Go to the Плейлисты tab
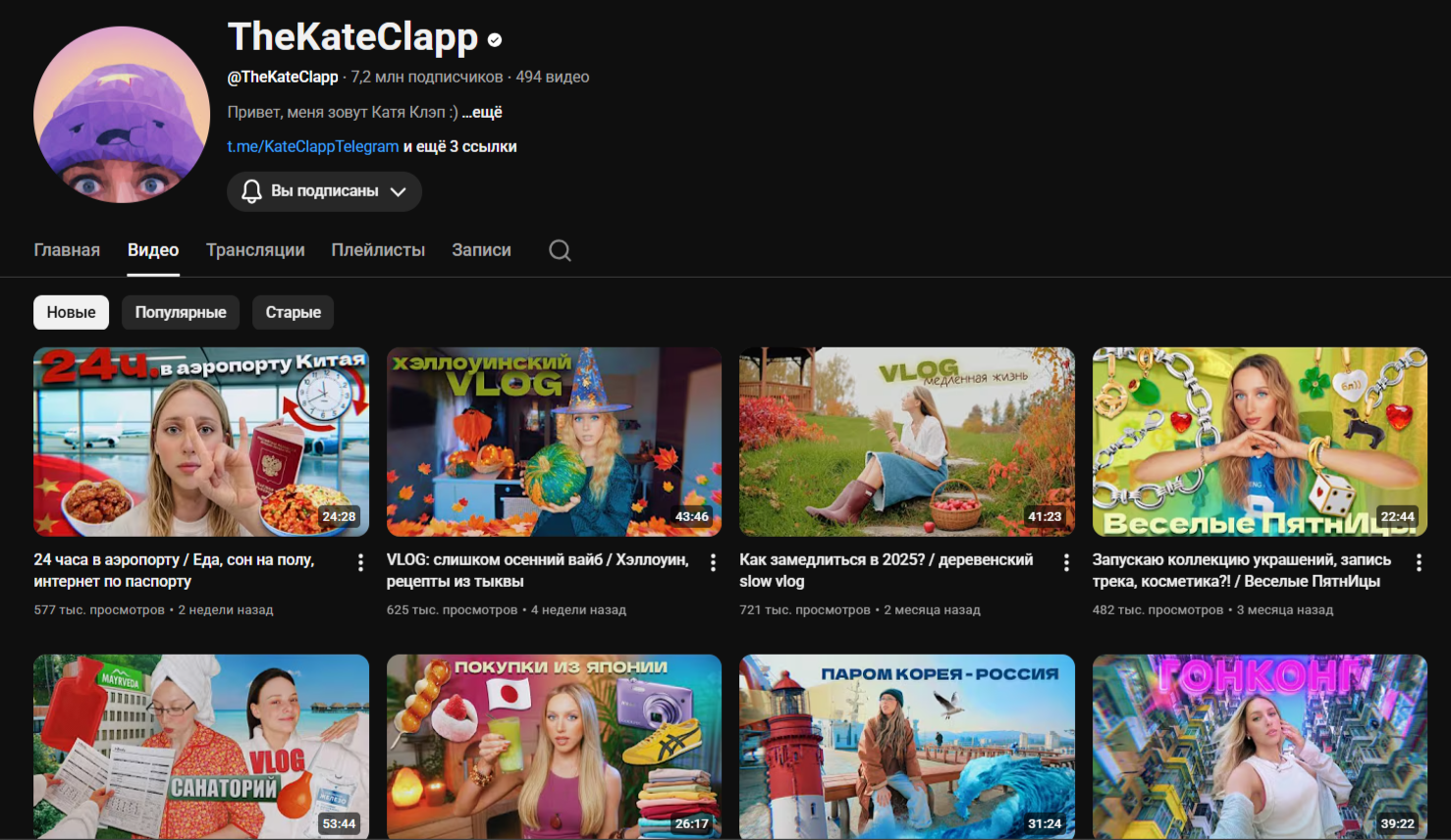The height and width of the screenshot is (840, 1451). point(378,250)
